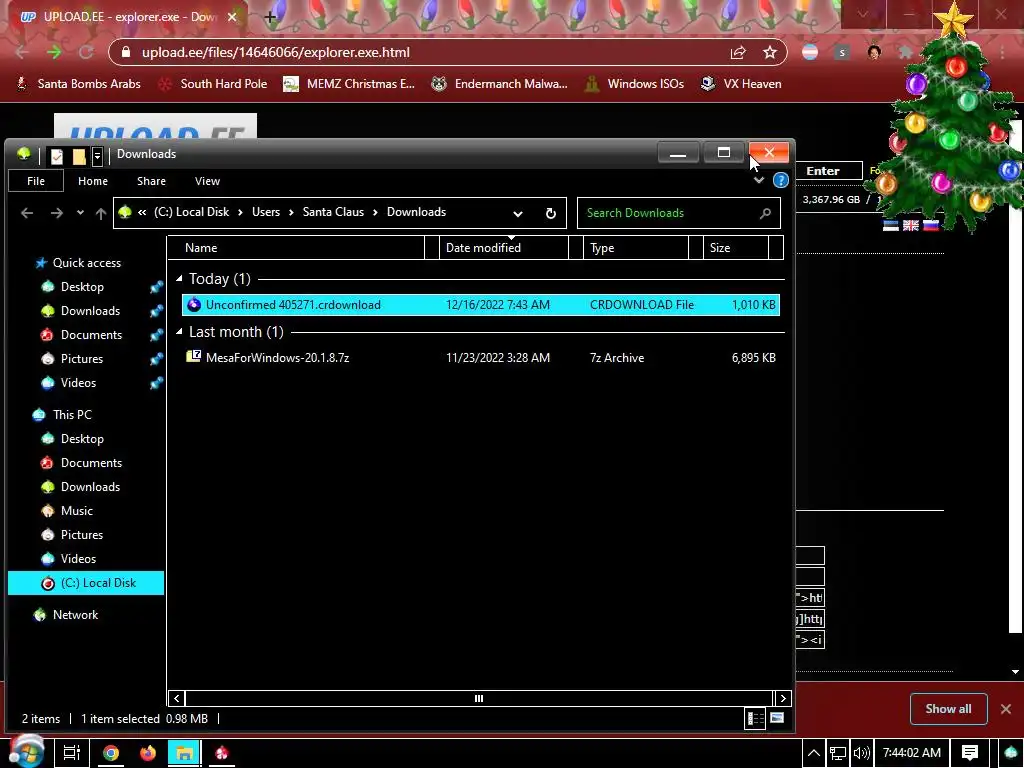
Task: Click Santa Claus in breadcrumb path
Action: click(x=333, y=212)
